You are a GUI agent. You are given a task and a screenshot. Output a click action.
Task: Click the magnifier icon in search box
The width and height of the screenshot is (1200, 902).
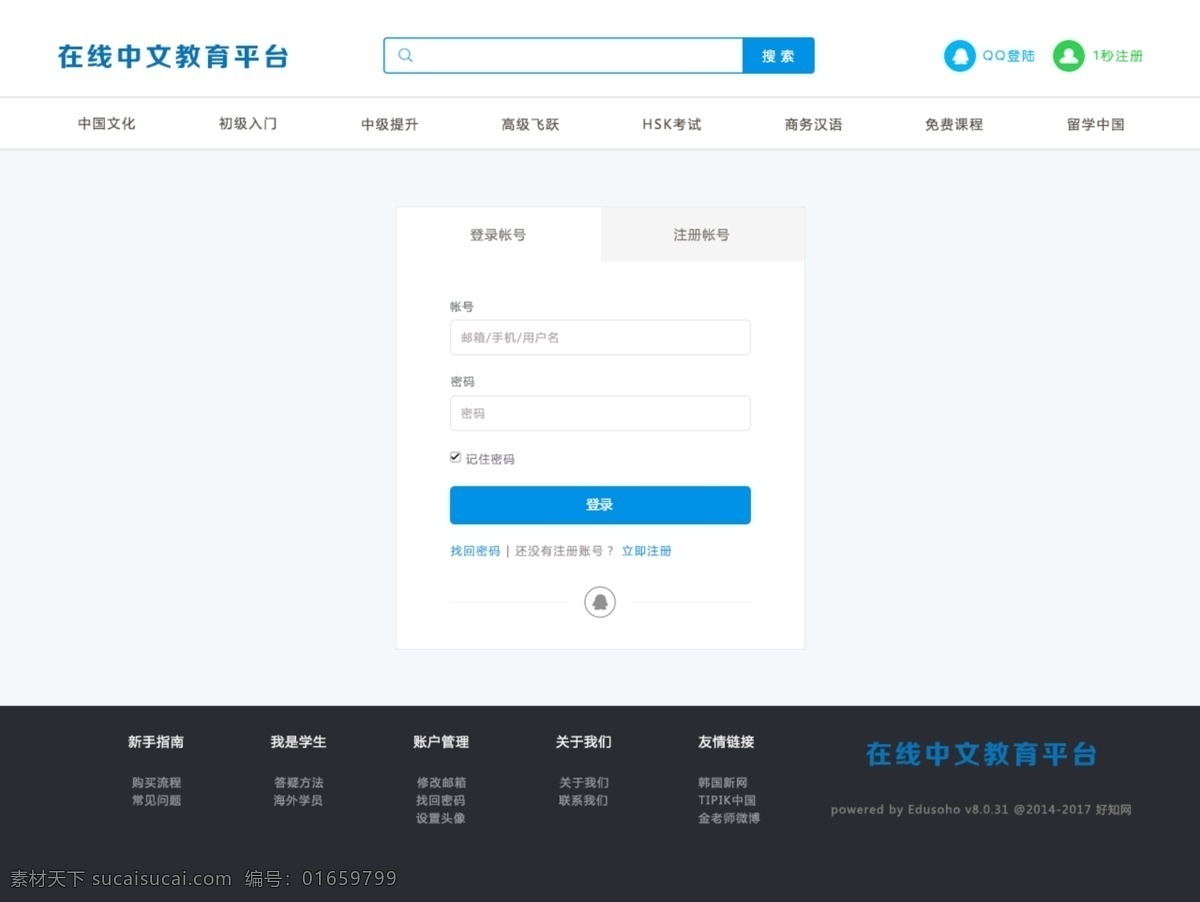pos(405,55)
